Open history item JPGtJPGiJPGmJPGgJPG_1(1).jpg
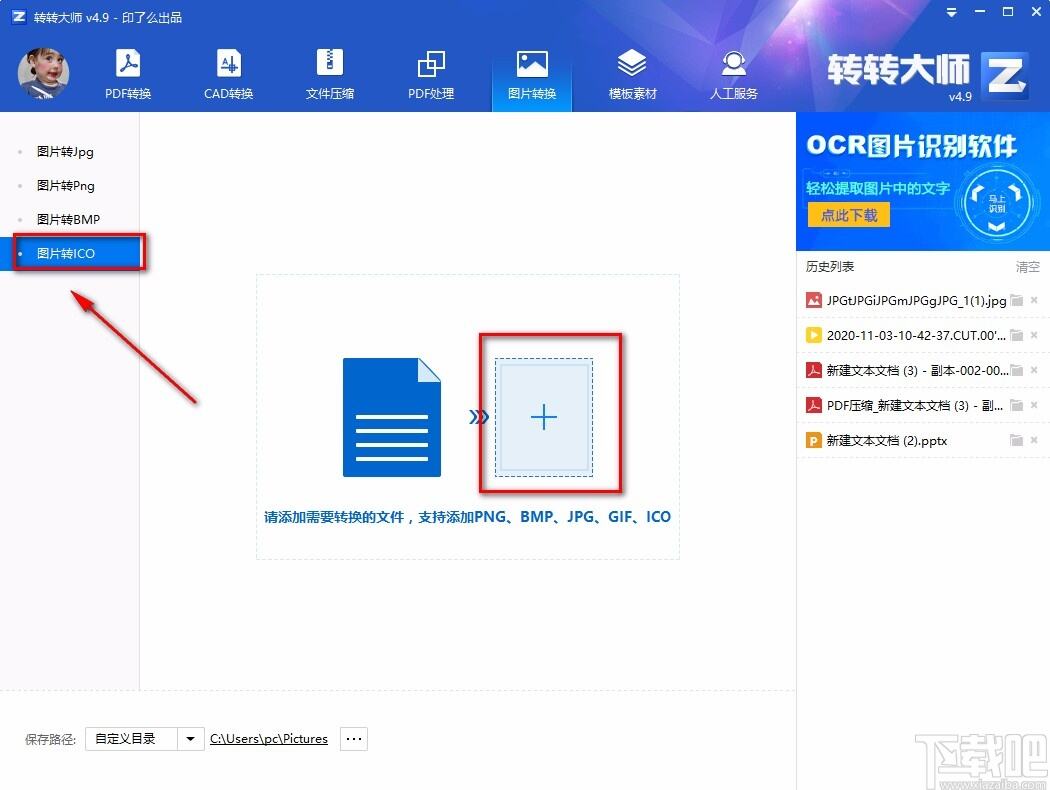The width and height of the screenshot is (1050, 790). pyautogui.click(x=916, y=301)
